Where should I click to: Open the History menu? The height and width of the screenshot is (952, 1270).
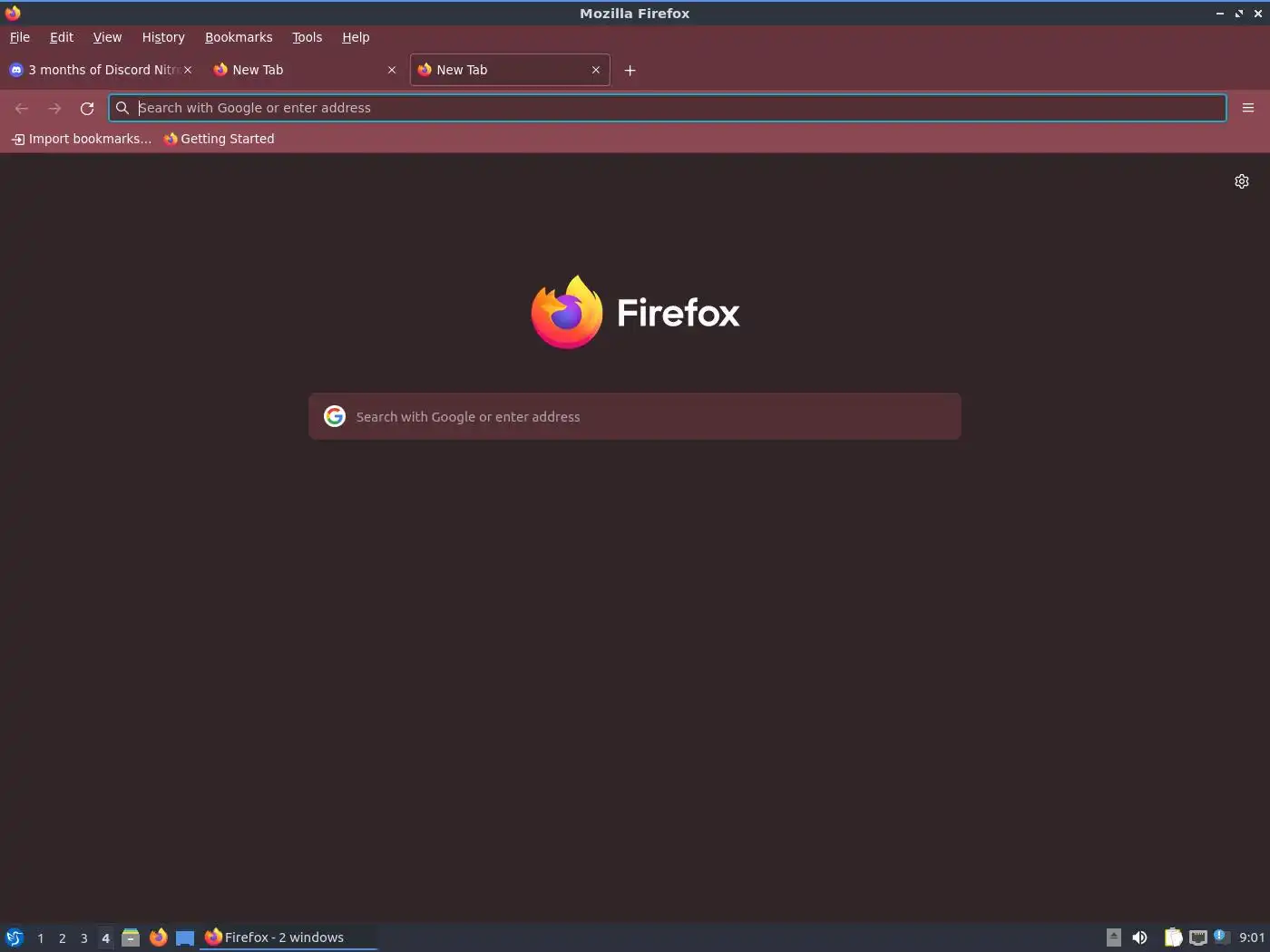(x=163, y=37)
